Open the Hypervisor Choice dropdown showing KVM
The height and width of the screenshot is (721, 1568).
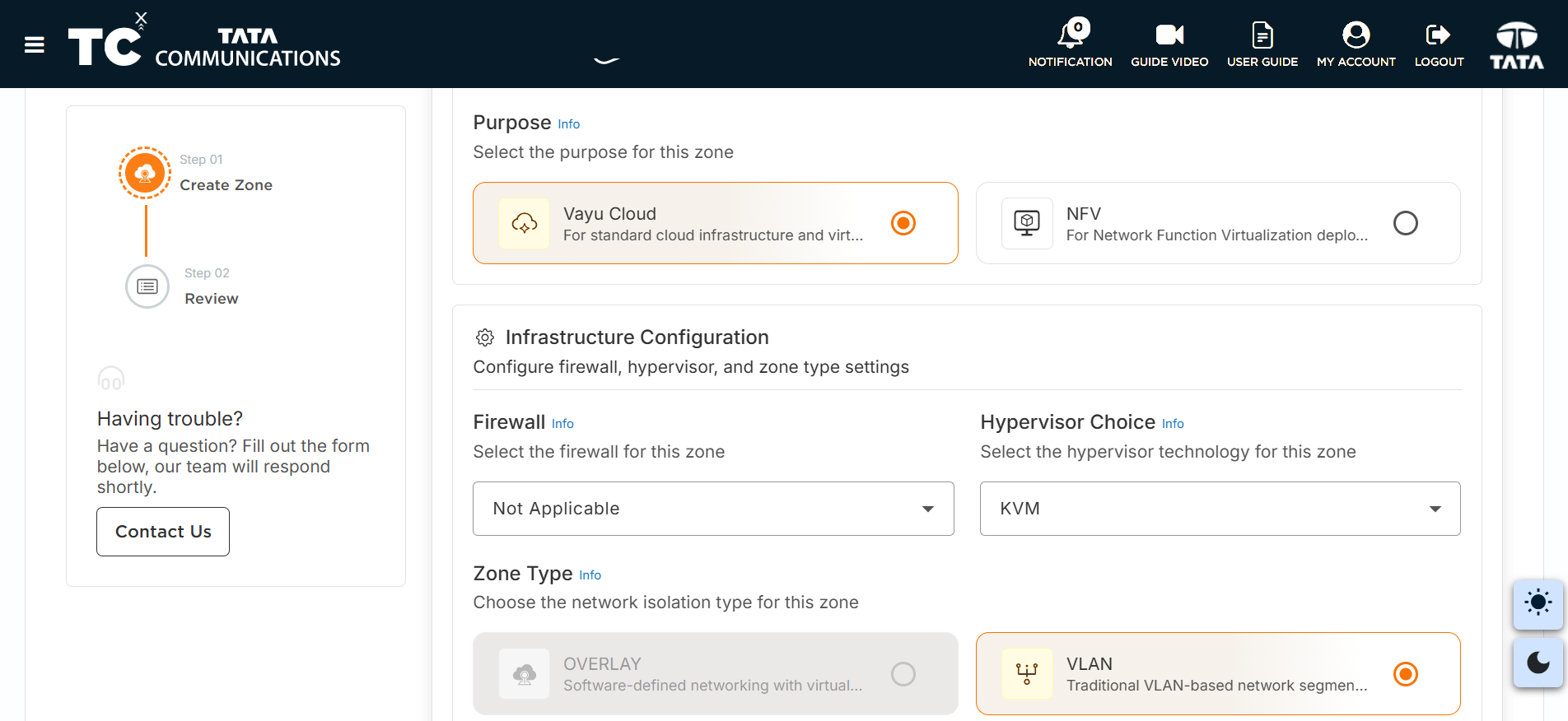tap(1220, 509)
